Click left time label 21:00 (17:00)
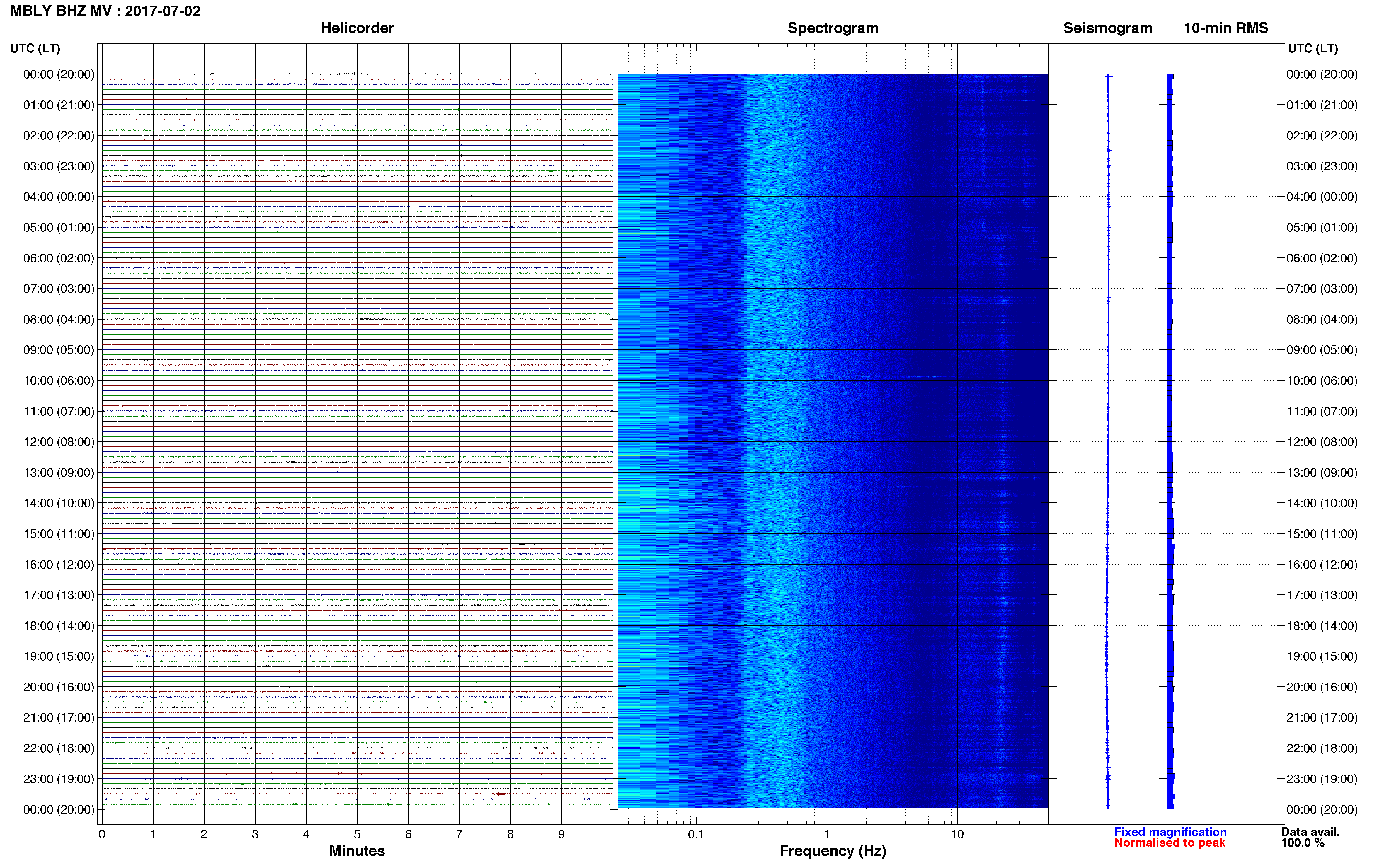The width and height of the screenshot is (1389, 868). tap(59, 718)
